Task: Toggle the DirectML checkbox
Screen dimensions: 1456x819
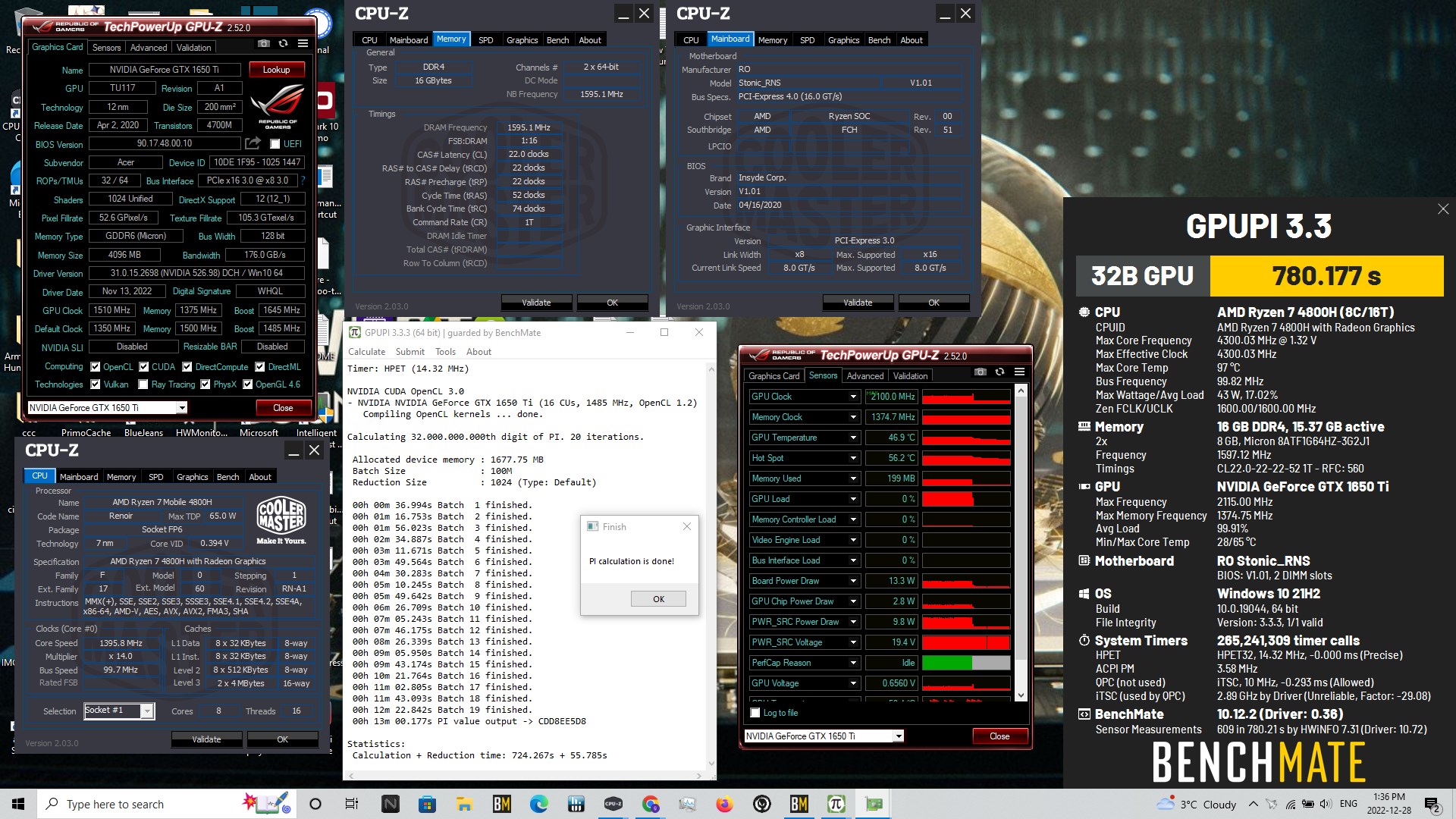Action: 260,366
